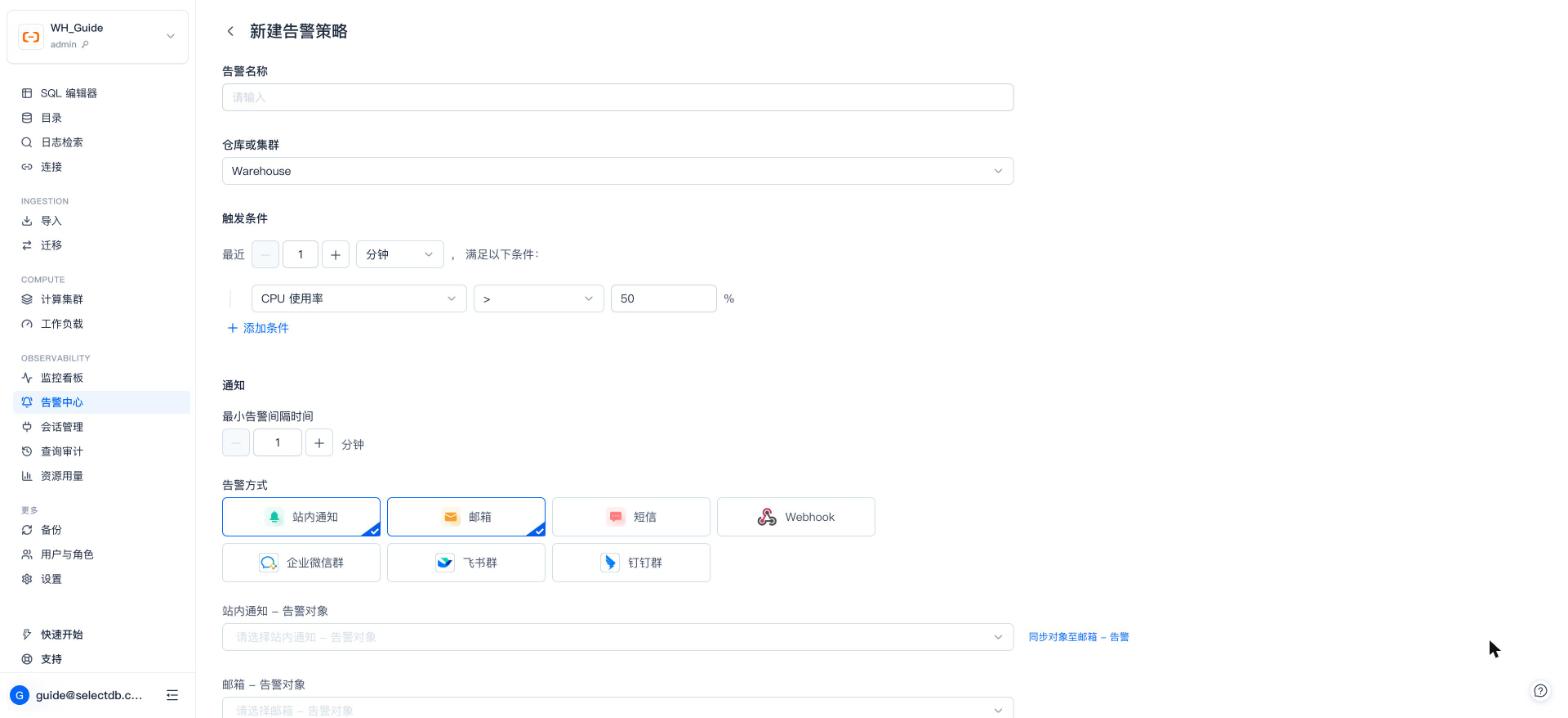The image size is (1568, 718).
Task: Select the 钉钉群 alert method
Action: 631,563
